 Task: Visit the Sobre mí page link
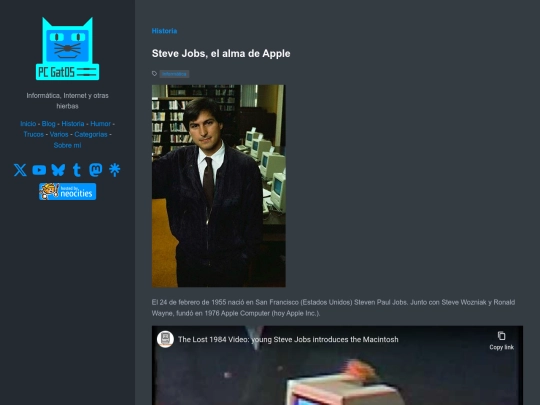(x=68, y=145)
